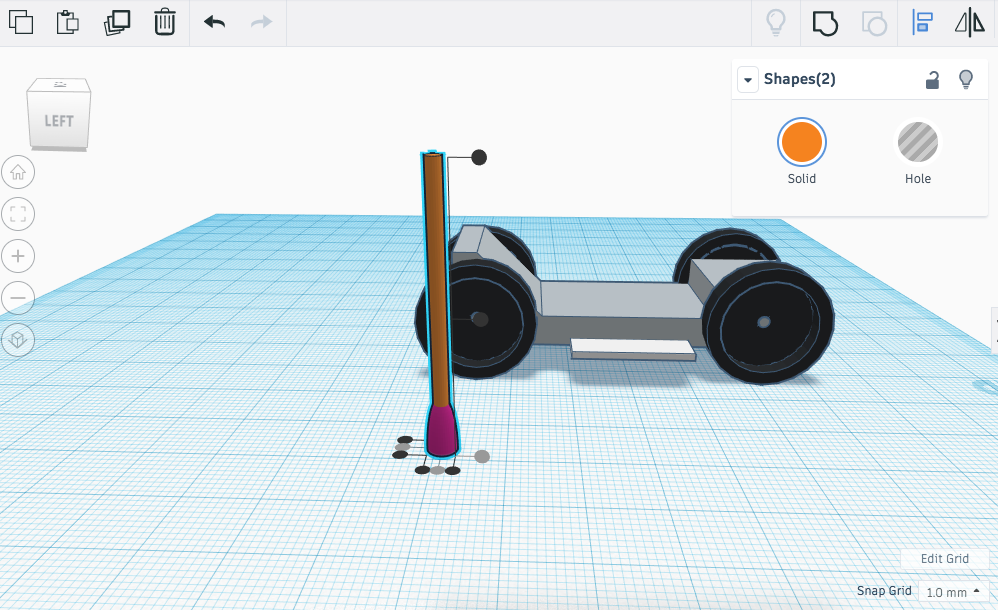Screen dimensions: 998x610
Task: Hide selected shapes with lightbulb icon
Action: (x=966, y=80)
